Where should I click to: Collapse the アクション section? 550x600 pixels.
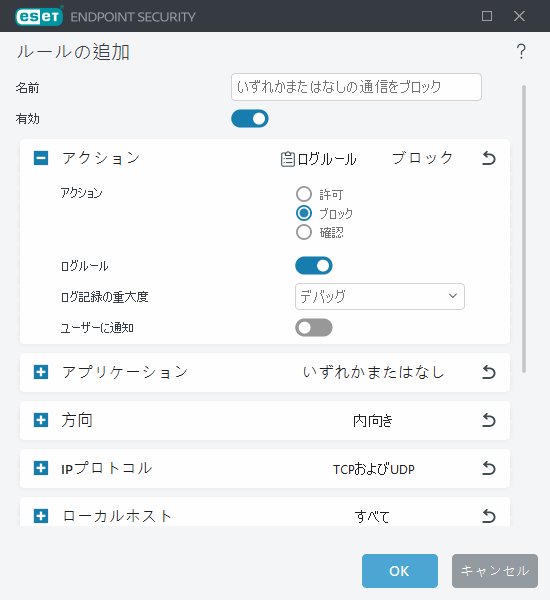tap(41, 158)
